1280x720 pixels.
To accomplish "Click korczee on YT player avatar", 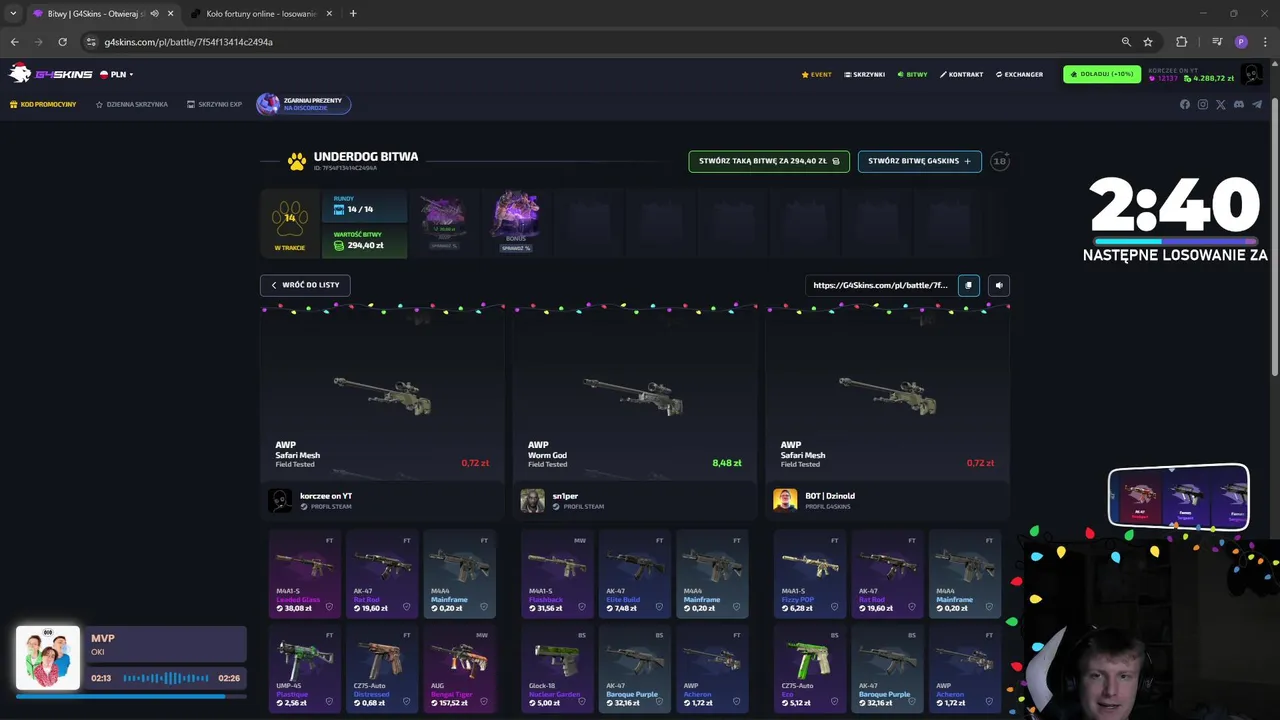I will click(x=280, y=500).
